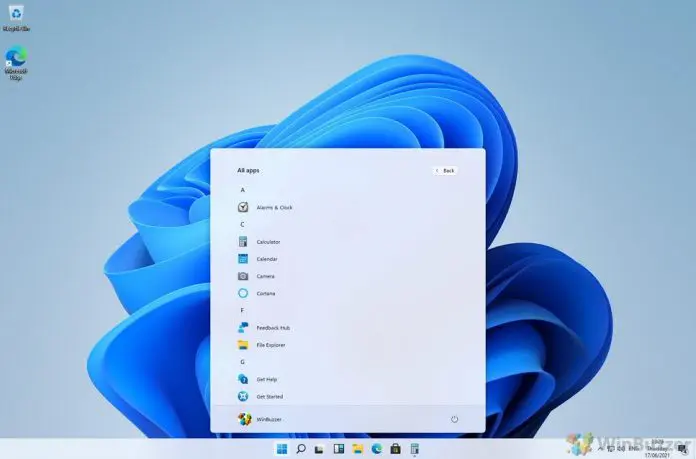Open the WinBuzzer user account menu

pyautogui.click(x=260, y=419)
